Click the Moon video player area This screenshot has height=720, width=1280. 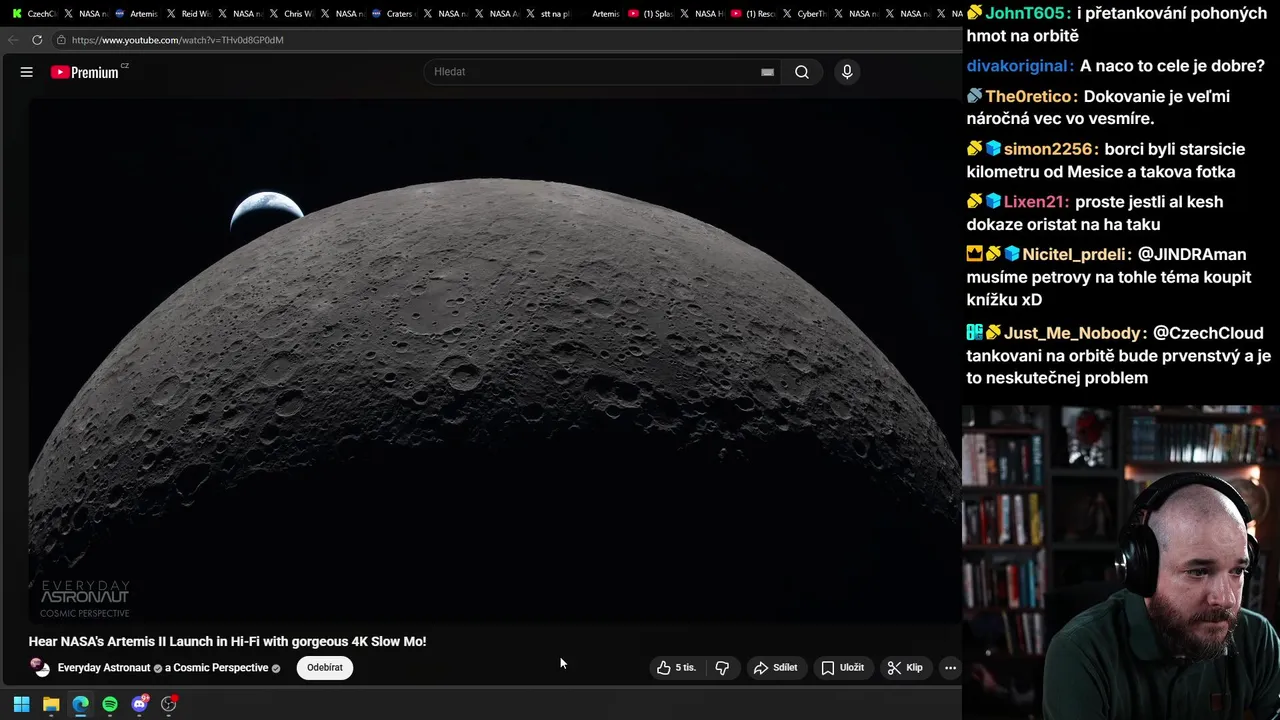click(495, 360)
